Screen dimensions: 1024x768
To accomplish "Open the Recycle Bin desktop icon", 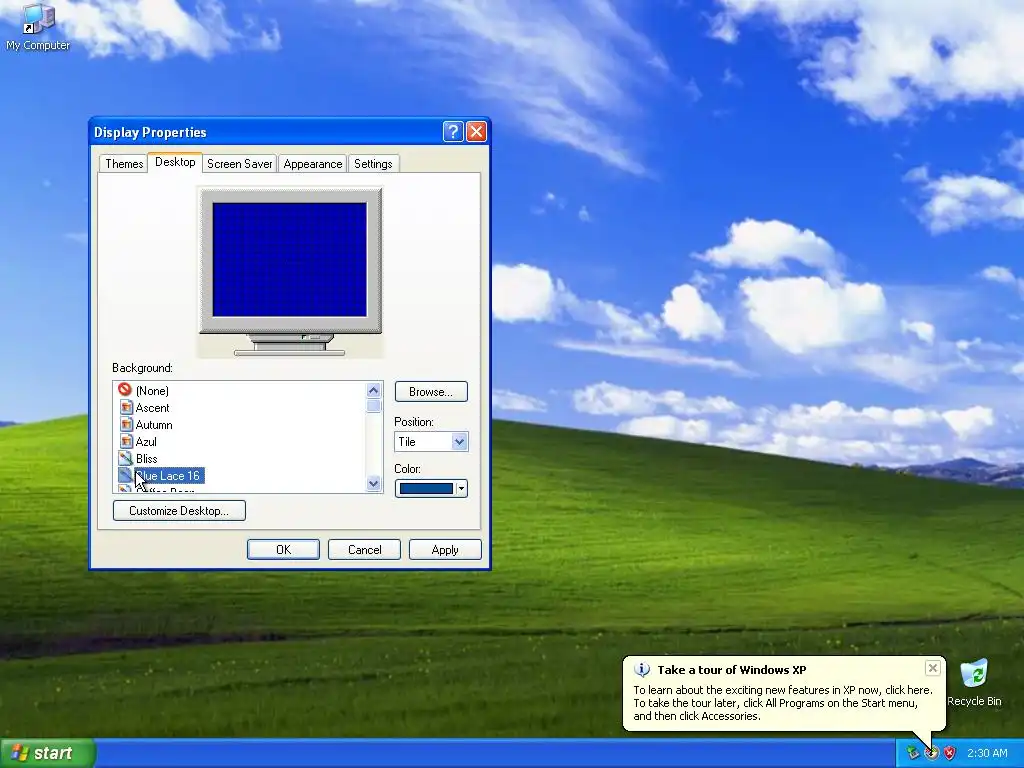I will [x=974, y=683].
